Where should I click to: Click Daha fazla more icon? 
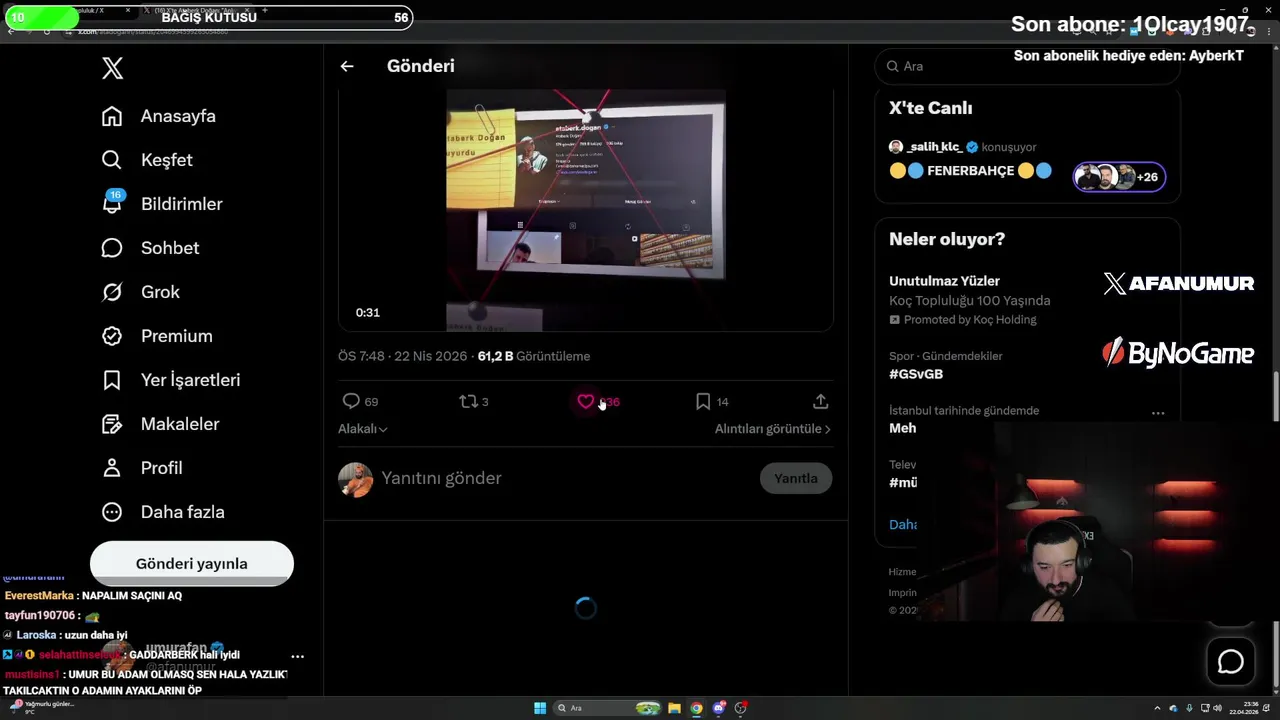point(112,512)
